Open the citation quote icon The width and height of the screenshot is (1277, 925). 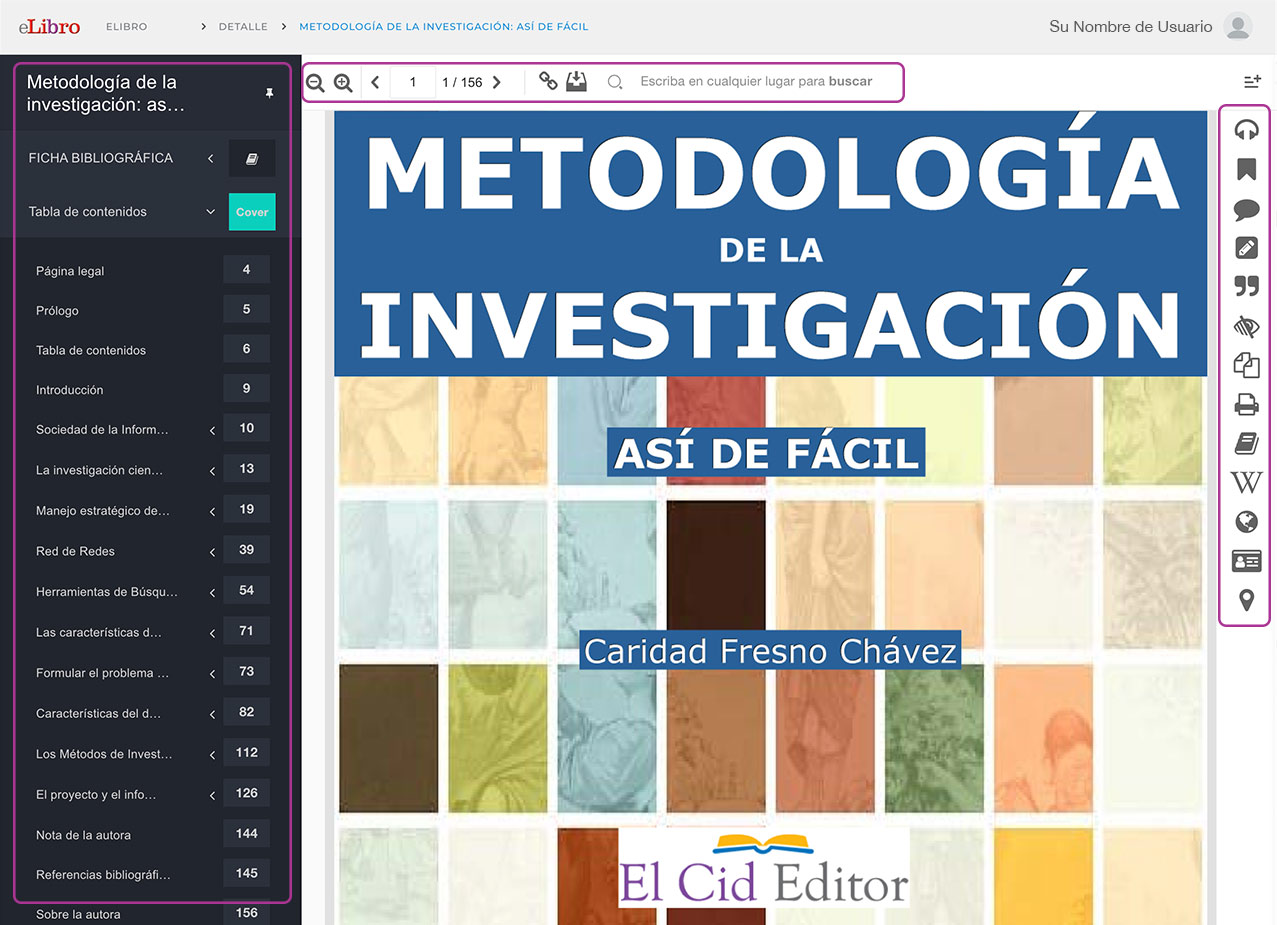[1246, 288]
